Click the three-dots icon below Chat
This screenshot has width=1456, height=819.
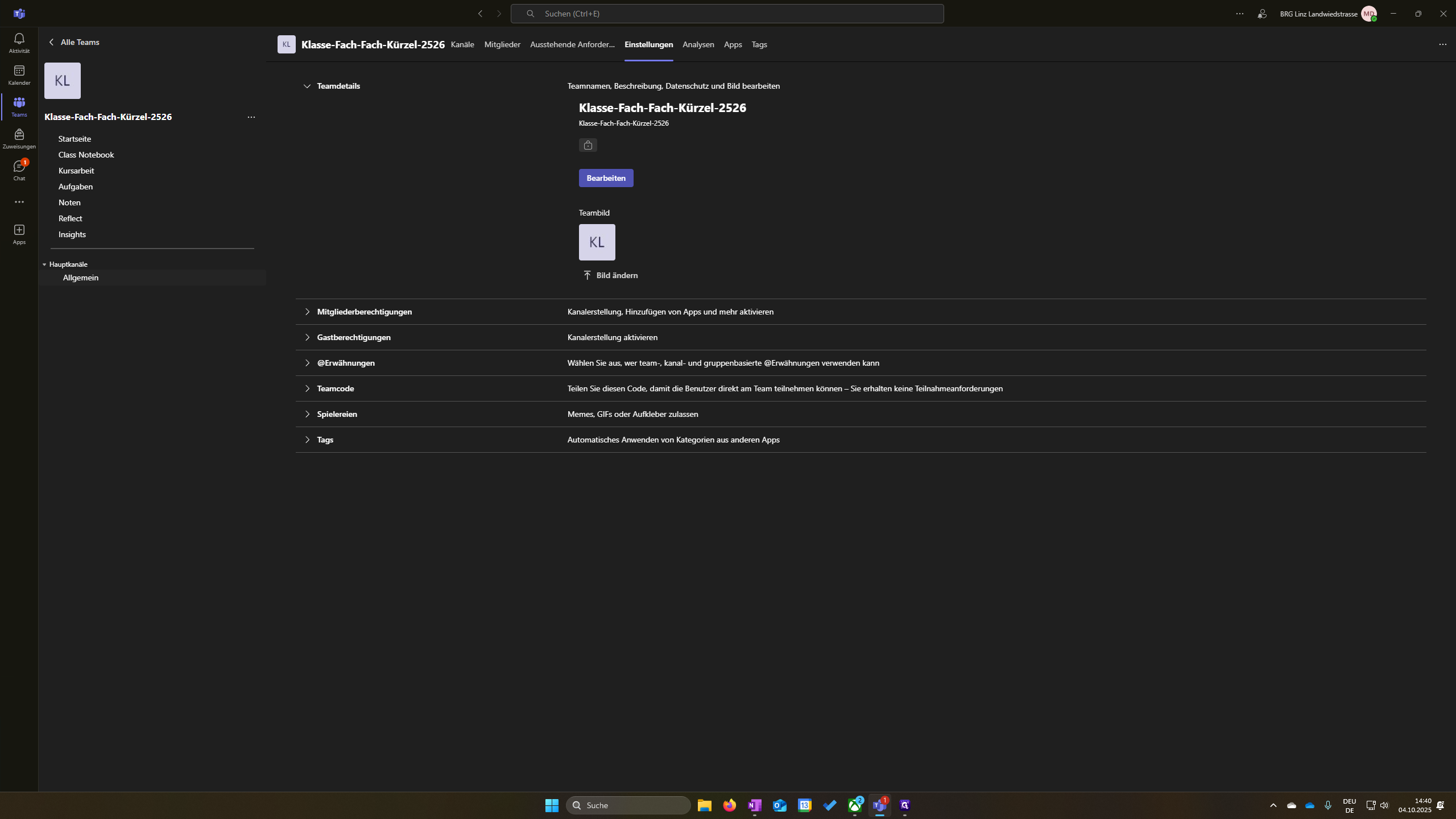click(x=19, y=201)
